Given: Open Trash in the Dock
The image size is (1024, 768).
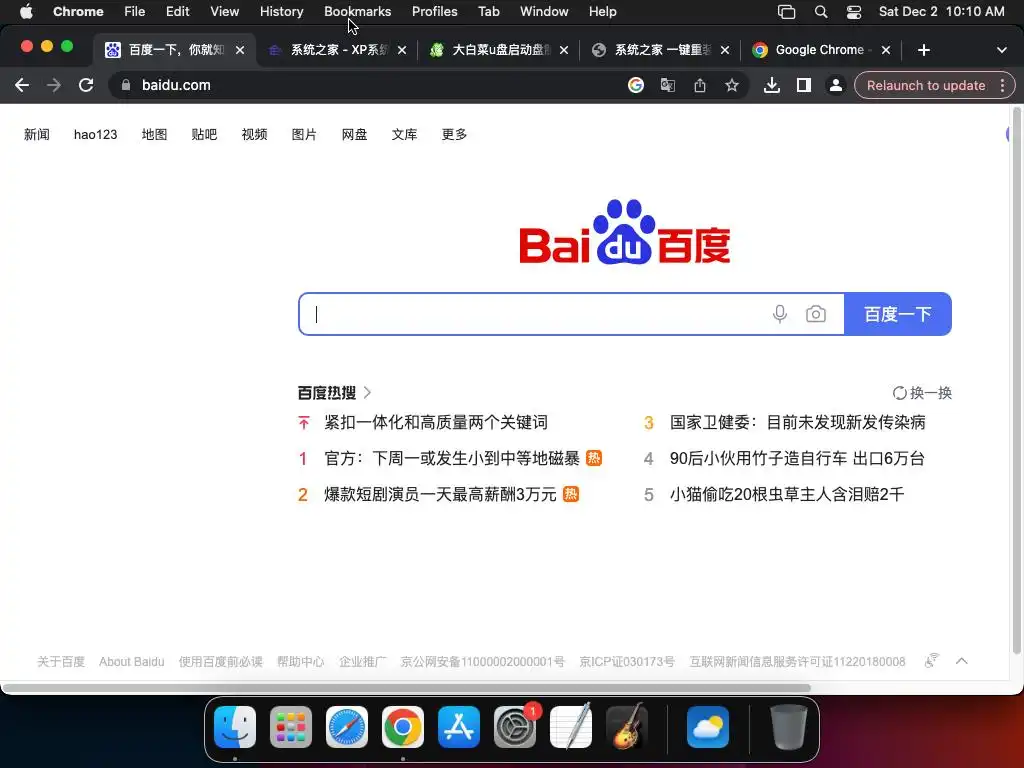Looking at the screenshot, I should coord(788,727).
